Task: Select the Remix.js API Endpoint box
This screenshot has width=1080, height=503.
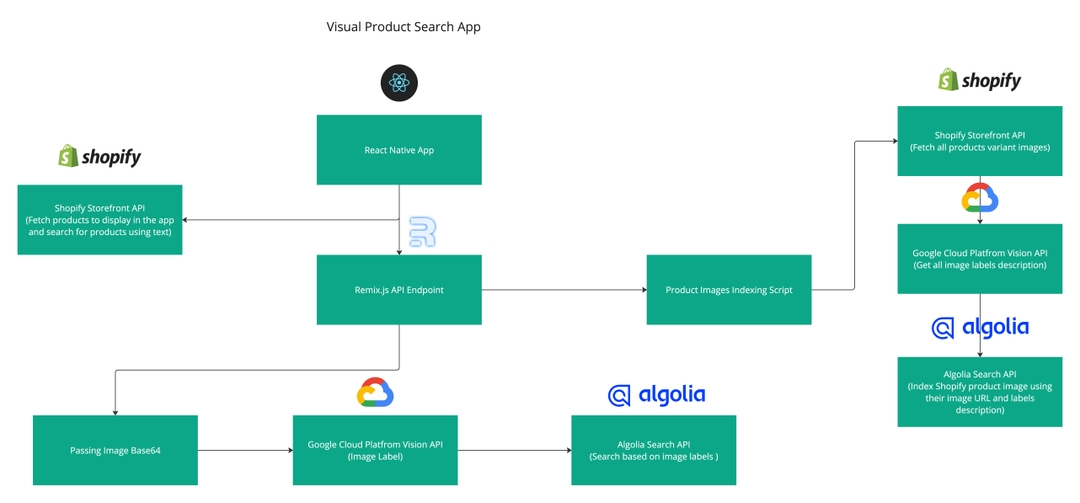Action: tap(399, 289)
